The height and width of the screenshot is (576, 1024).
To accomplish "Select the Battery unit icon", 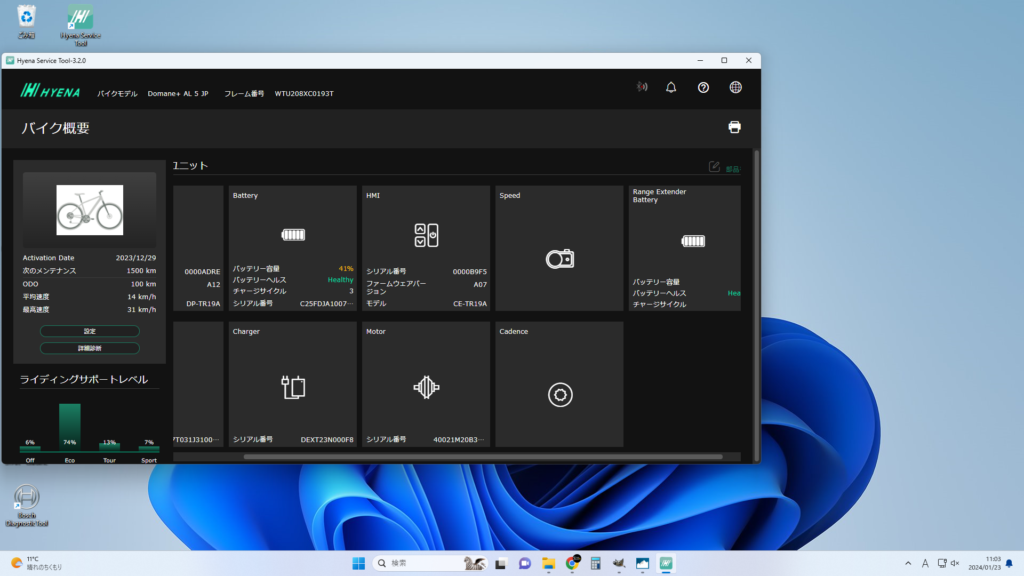I will (293, 236).
